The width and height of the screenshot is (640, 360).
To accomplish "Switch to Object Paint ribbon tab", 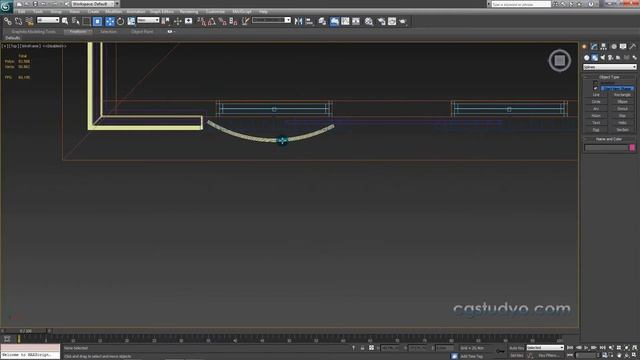I will click(x=142, y=31).
